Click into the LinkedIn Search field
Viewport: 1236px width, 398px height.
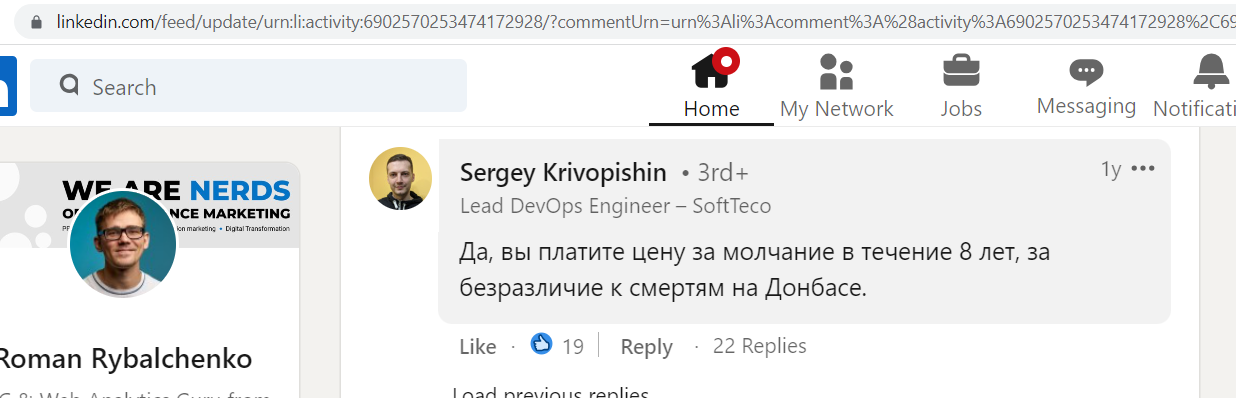[x=248, y=86]
